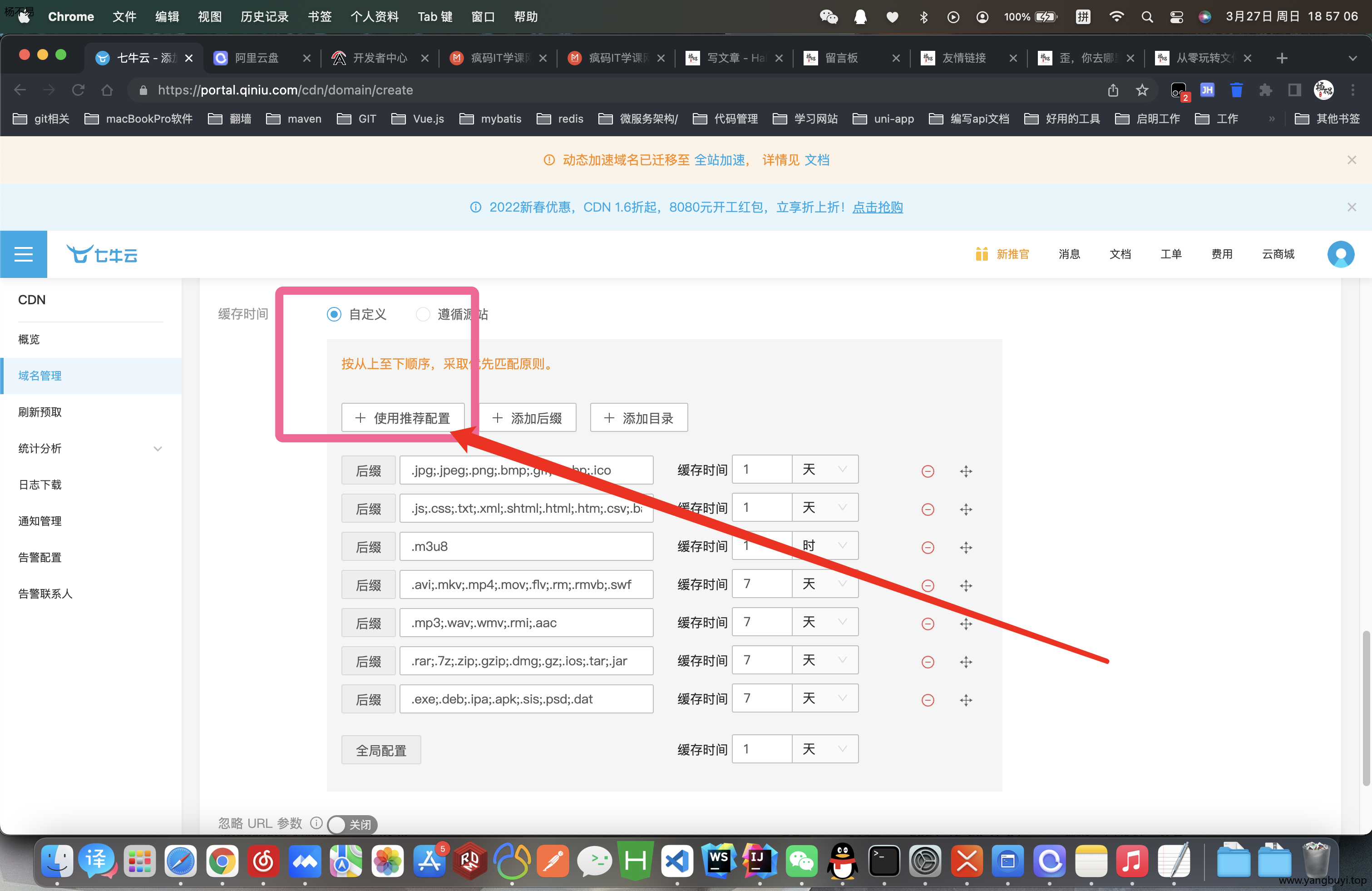Open Visual Studio Code from the Dock
The height and width of the screenshot is (891, 1372).
click(x=677, y=861)
